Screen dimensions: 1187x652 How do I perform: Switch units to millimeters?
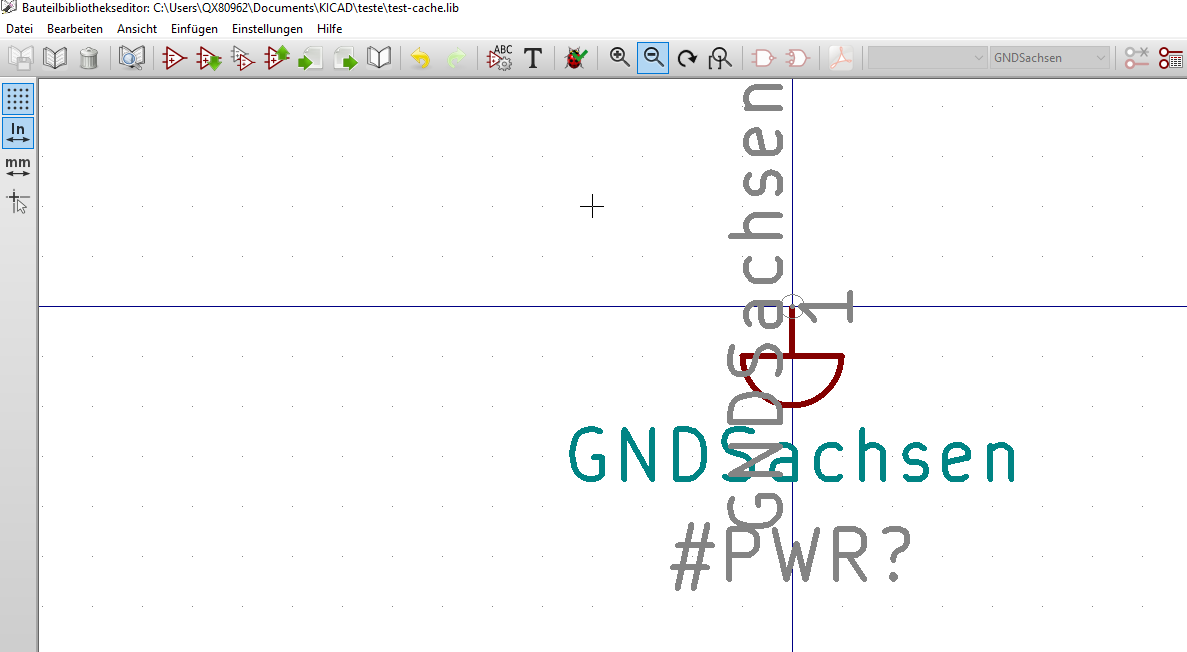(x=17, y=167)
